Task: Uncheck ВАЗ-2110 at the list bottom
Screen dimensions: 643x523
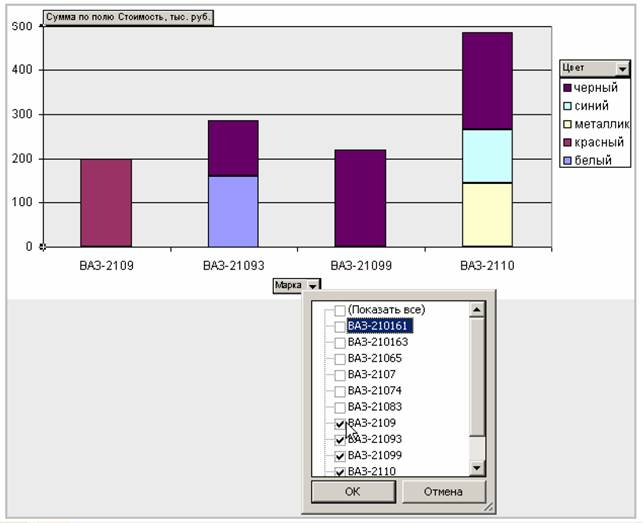Action: (x=340, y=472)
